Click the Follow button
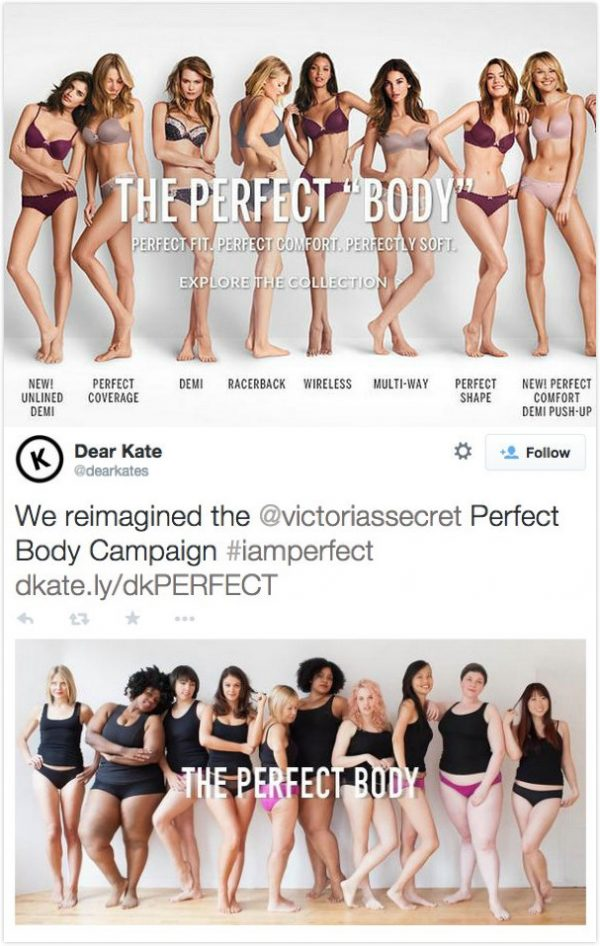The height and width of the screenshot is (946, 600). point(535,452)
